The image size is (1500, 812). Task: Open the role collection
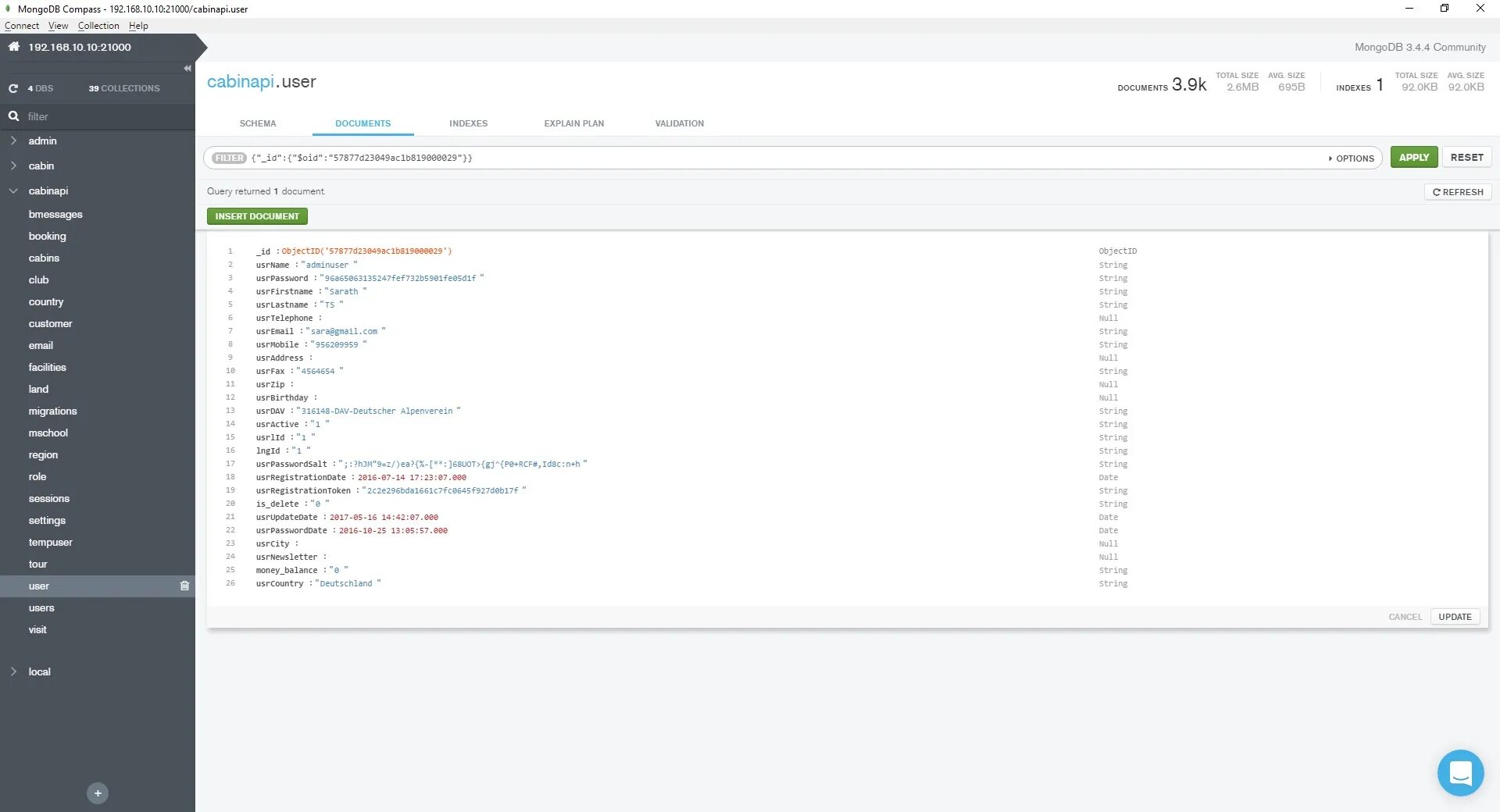(37, 476)
